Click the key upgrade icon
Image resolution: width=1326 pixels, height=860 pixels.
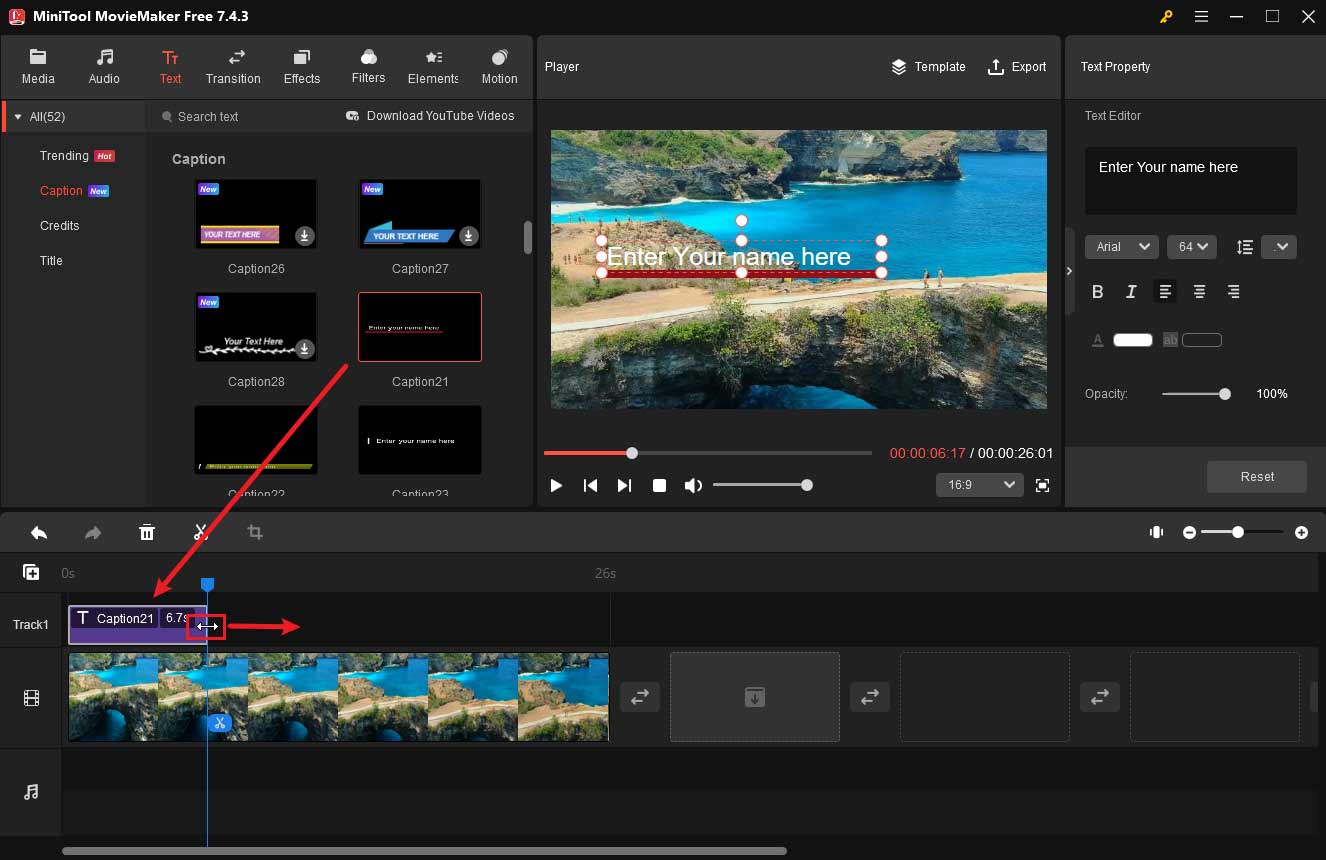coord(1166,16)
